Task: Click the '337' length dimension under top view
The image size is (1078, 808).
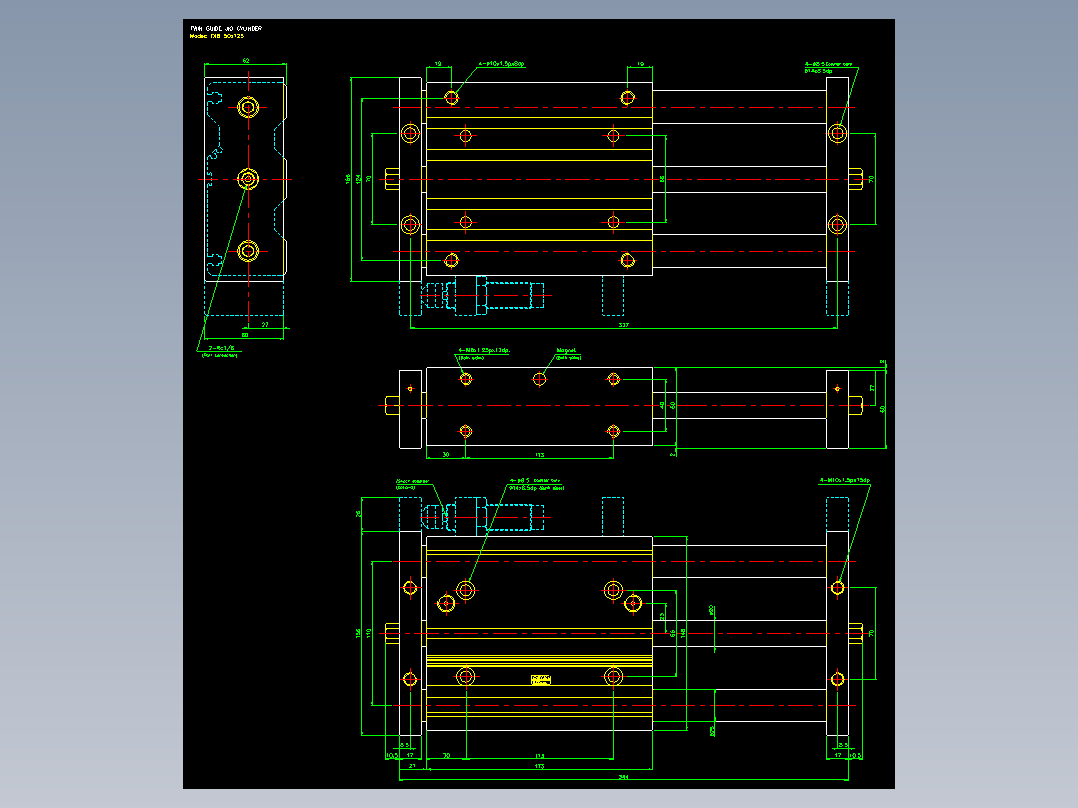Action: click(624, 325)
